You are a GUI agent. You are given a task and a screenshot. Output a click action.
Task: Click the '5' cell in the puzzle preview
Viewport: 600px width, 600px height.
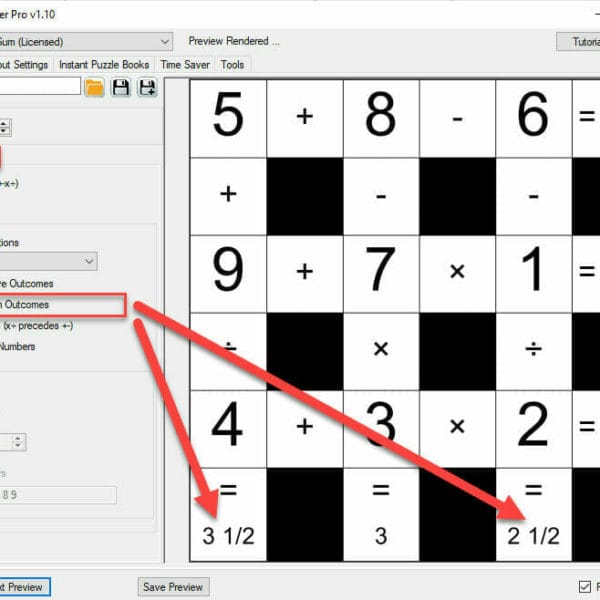[x=228, y=118]
